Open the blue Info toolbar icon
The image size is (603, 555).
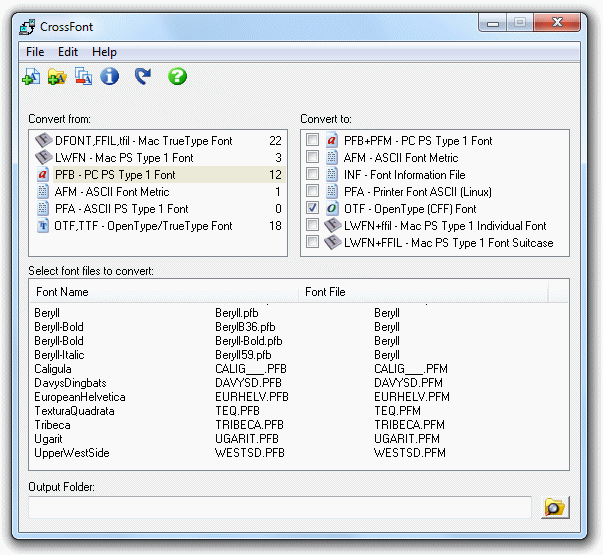[x=110, y=76]
